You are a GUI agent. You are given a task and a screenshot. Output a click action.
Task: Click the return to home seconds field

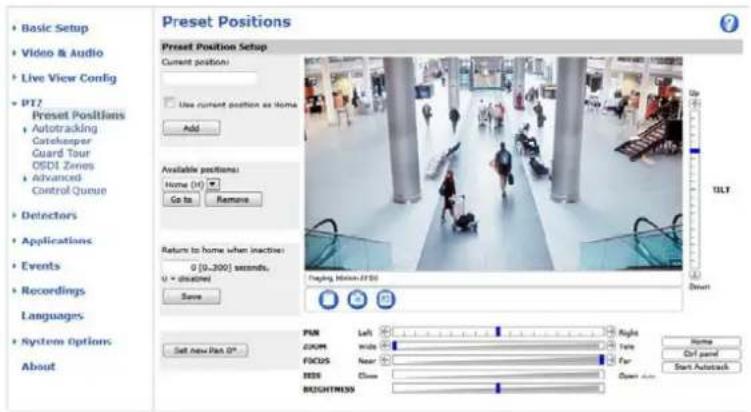click(x=180, y=267)
